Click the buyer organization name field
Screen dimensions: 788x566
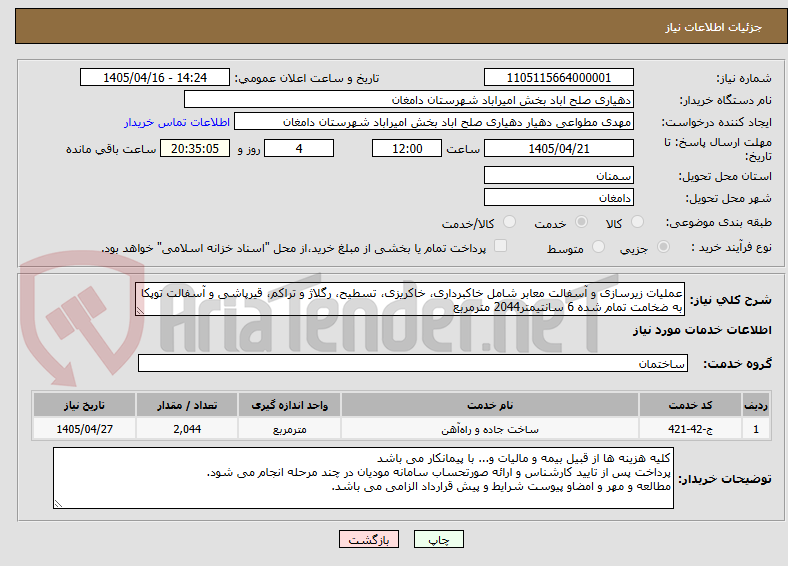click(x=409, y=100)
